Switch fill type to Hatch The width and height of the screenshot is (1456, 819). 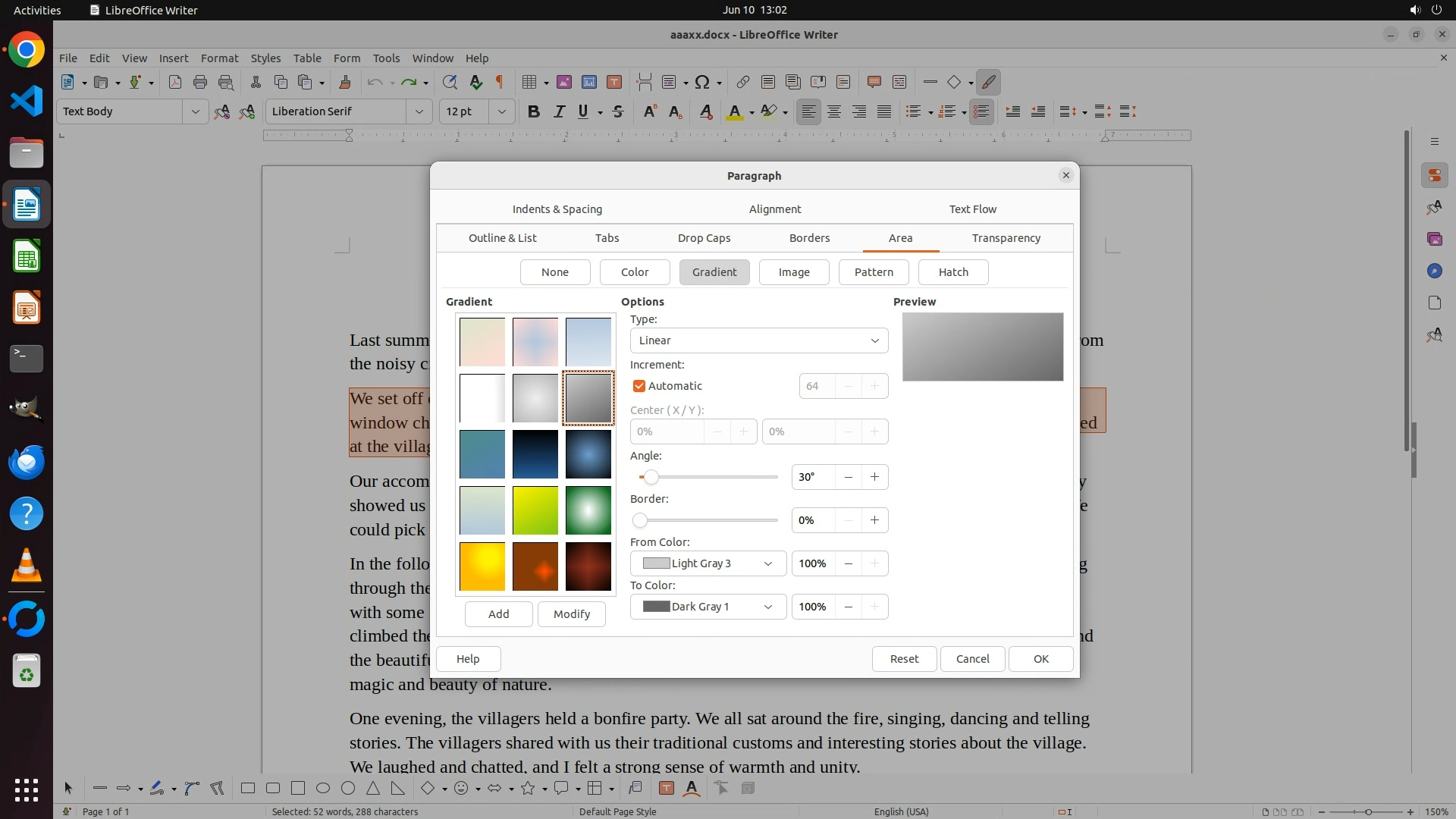pyautogui.click(x=952, y=272)
